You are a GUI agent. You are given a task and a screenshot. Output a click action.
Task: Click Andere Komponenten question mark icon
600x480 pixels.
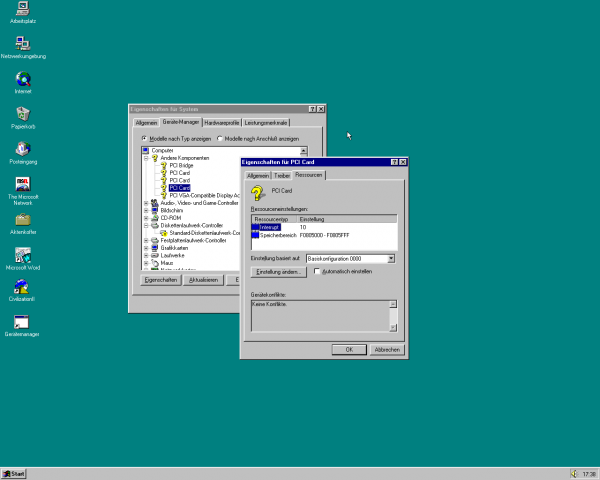[155, 158]
